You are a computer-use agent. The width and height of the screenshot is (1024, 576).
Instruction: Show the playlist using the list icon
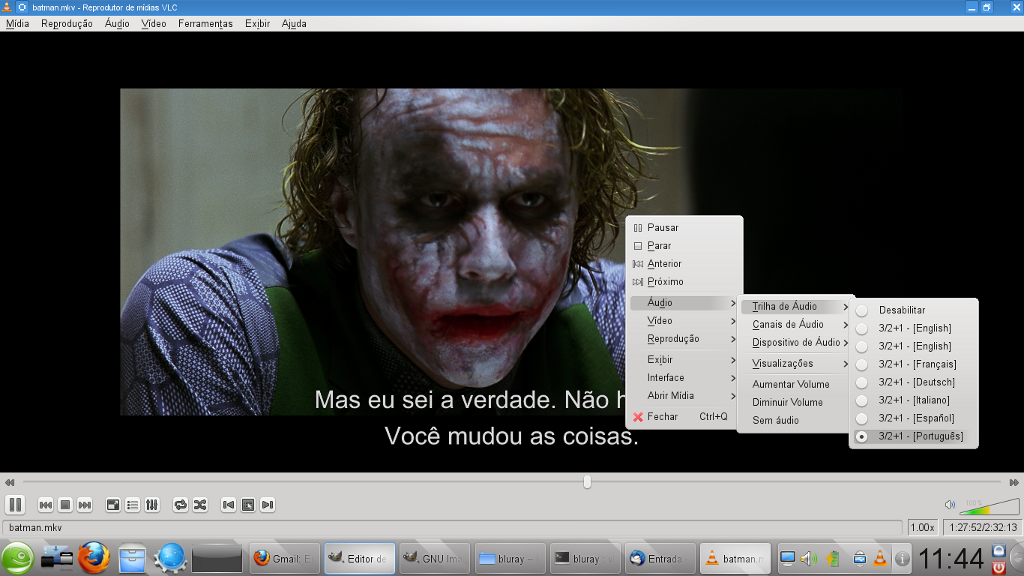tap(133, 505)
